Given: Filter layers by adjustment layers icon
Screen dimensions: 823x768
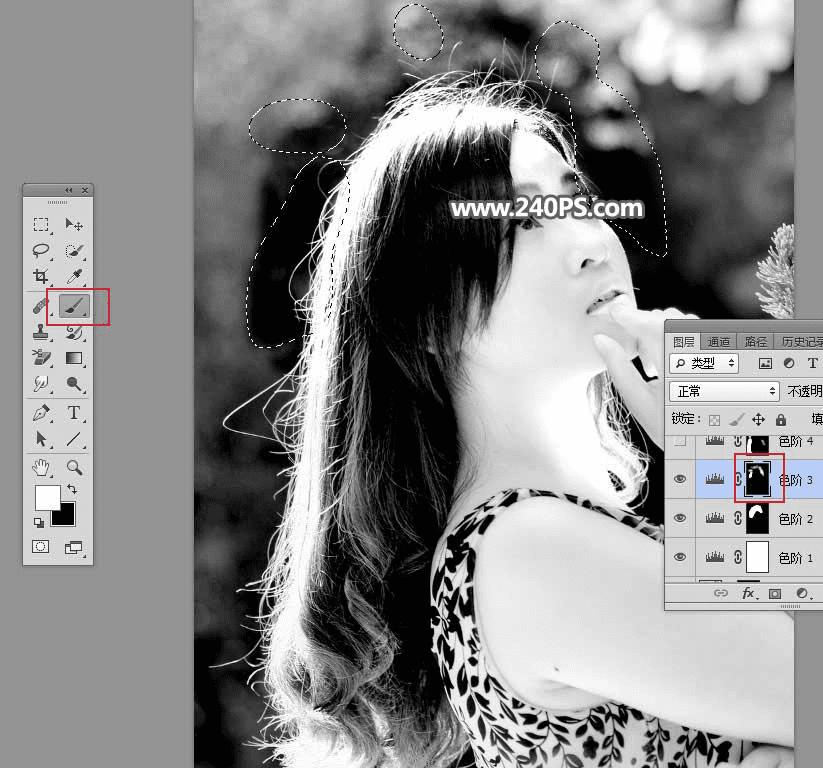Looking at the screenshot, I should pyautogui.click(x=789, y=363).
